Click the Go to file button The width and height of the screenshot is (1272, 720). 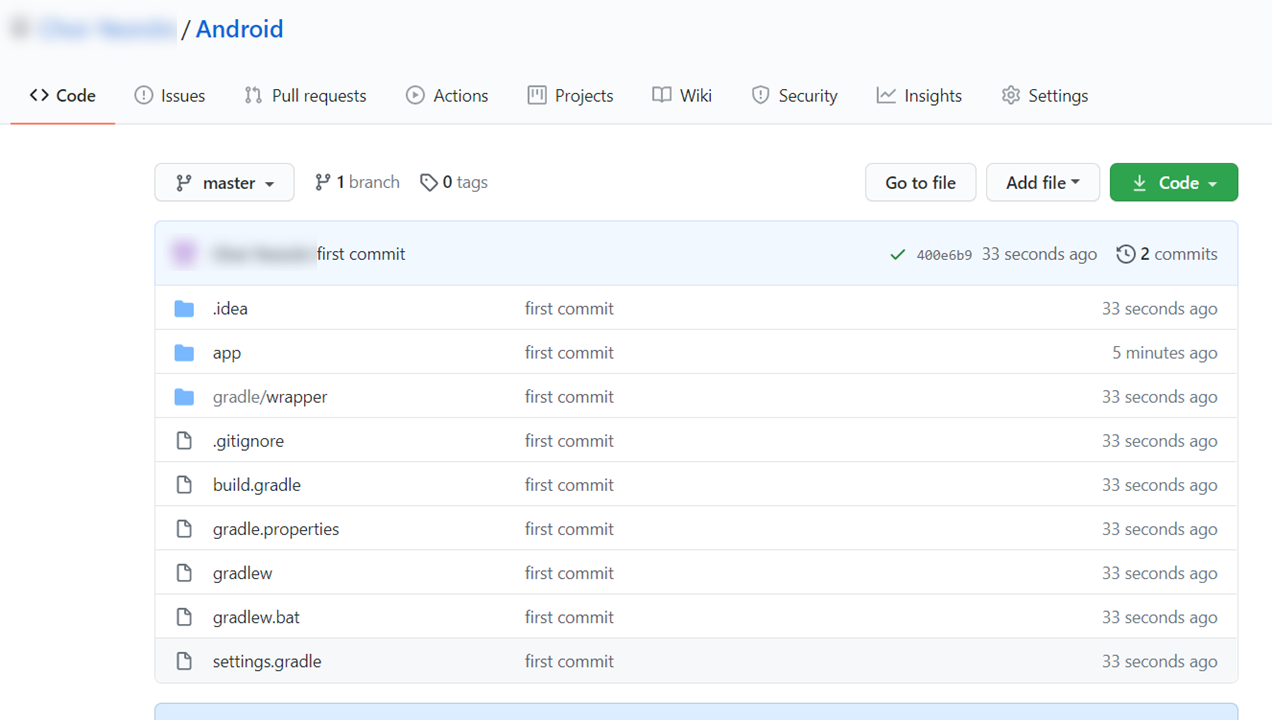[921, 182]
